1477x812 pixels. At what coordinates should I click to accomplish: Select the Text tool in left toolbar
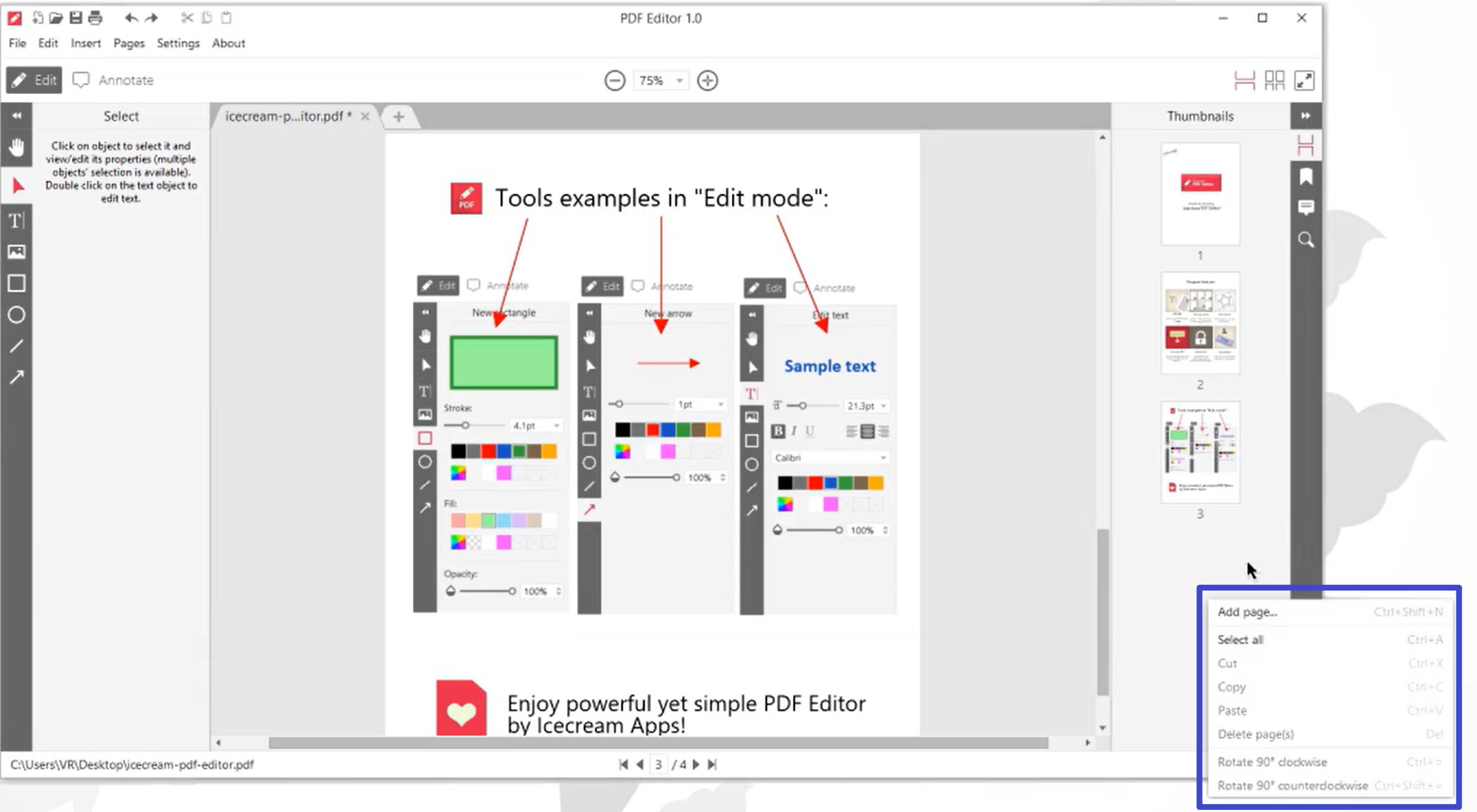17,221
